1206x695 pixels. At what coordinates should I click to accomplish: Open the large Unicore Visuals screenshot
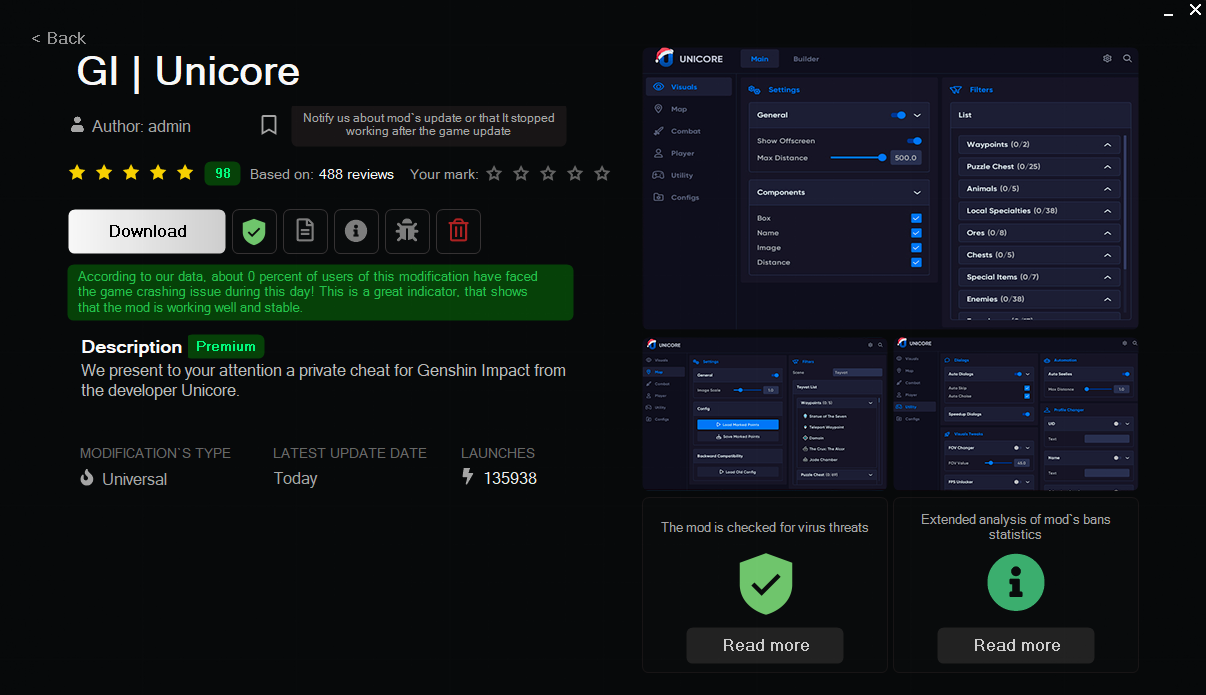coord(890,187)
